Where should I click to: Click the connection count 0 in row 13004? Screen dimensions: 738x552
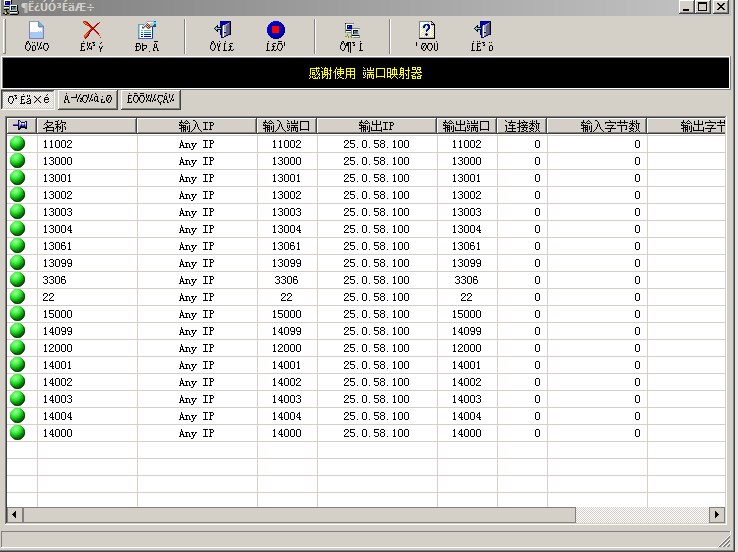537,229
